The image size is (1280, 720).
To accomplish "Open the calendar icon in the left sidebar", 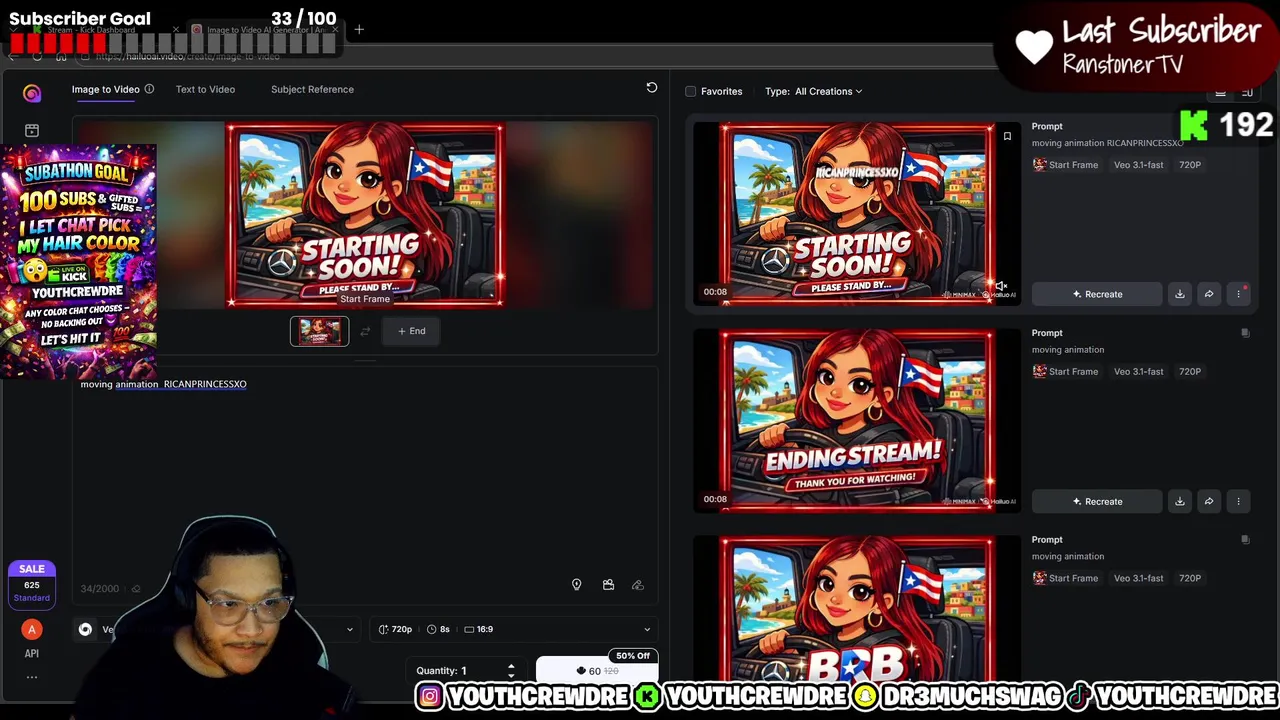I will (x=32, y=131).
